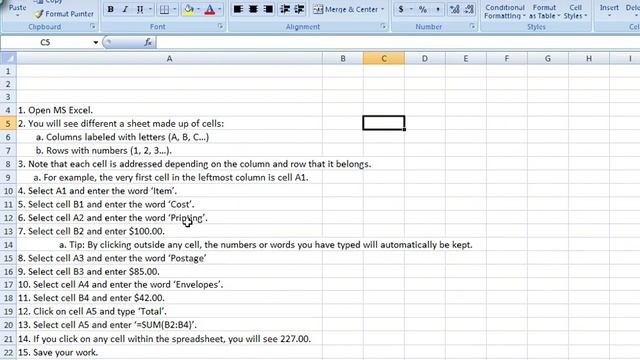Select cell '9. Select cell B3 and enter $85.00.'
This screenshot has height=360, width=640.
(x=169, y=271)
